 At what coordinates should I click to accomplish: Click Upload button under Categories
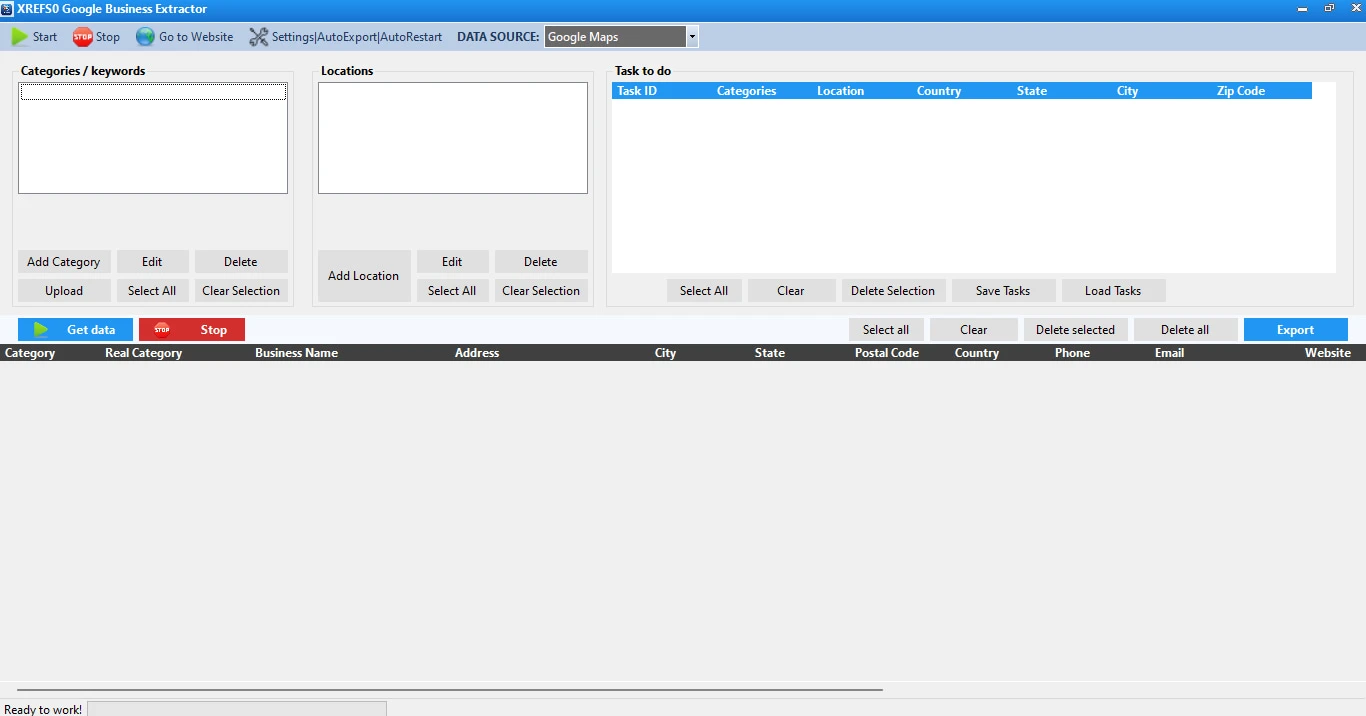click(x=64, y=291)
